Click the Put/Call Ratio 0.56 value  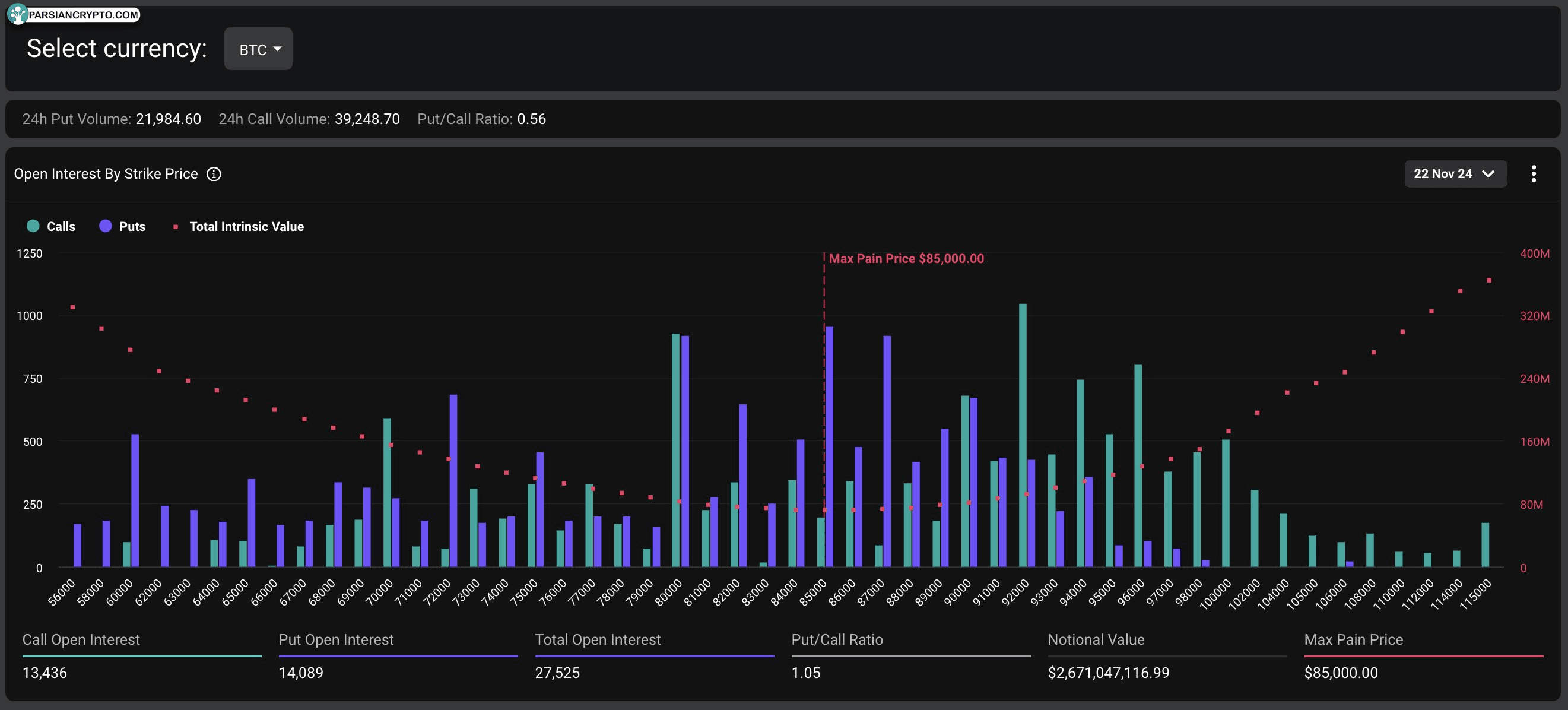coord(531,119)
